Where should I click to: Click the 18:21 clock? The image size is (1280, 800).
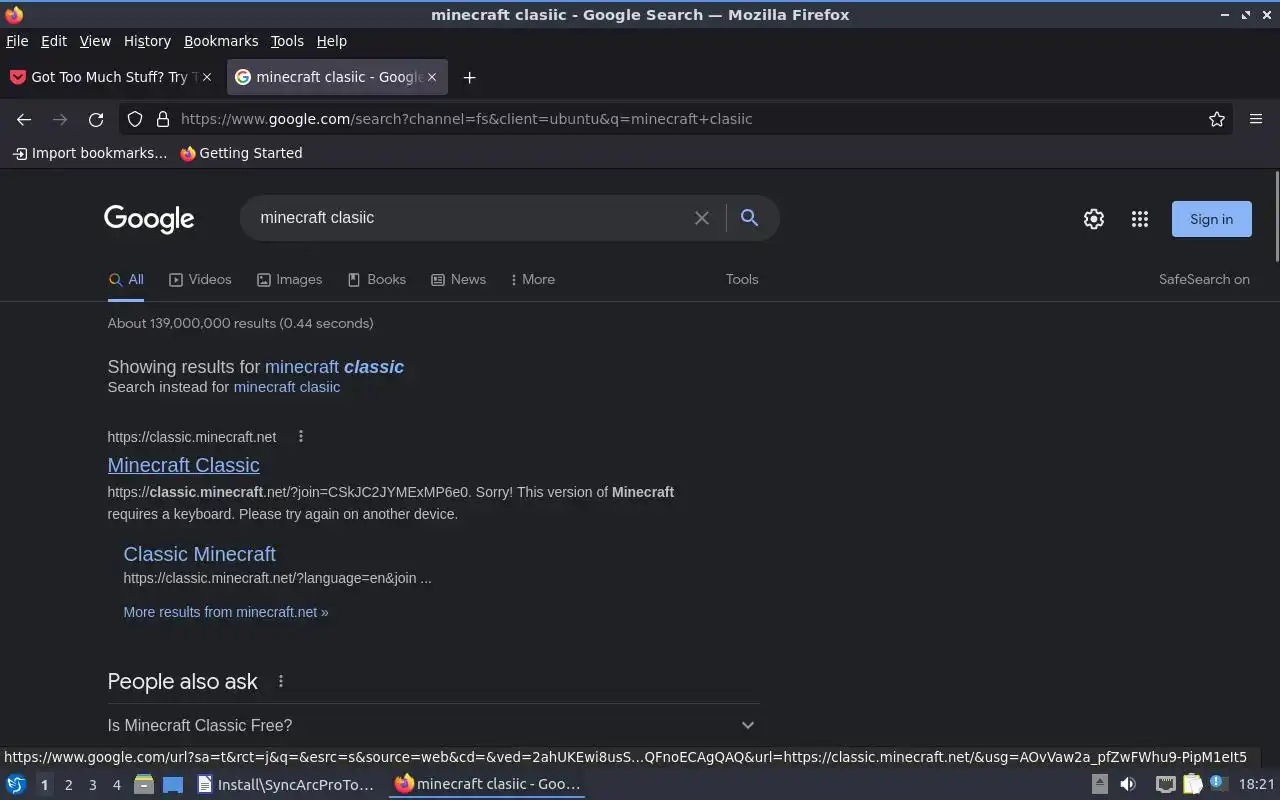pyautogui.click(x=1256, y=785)
